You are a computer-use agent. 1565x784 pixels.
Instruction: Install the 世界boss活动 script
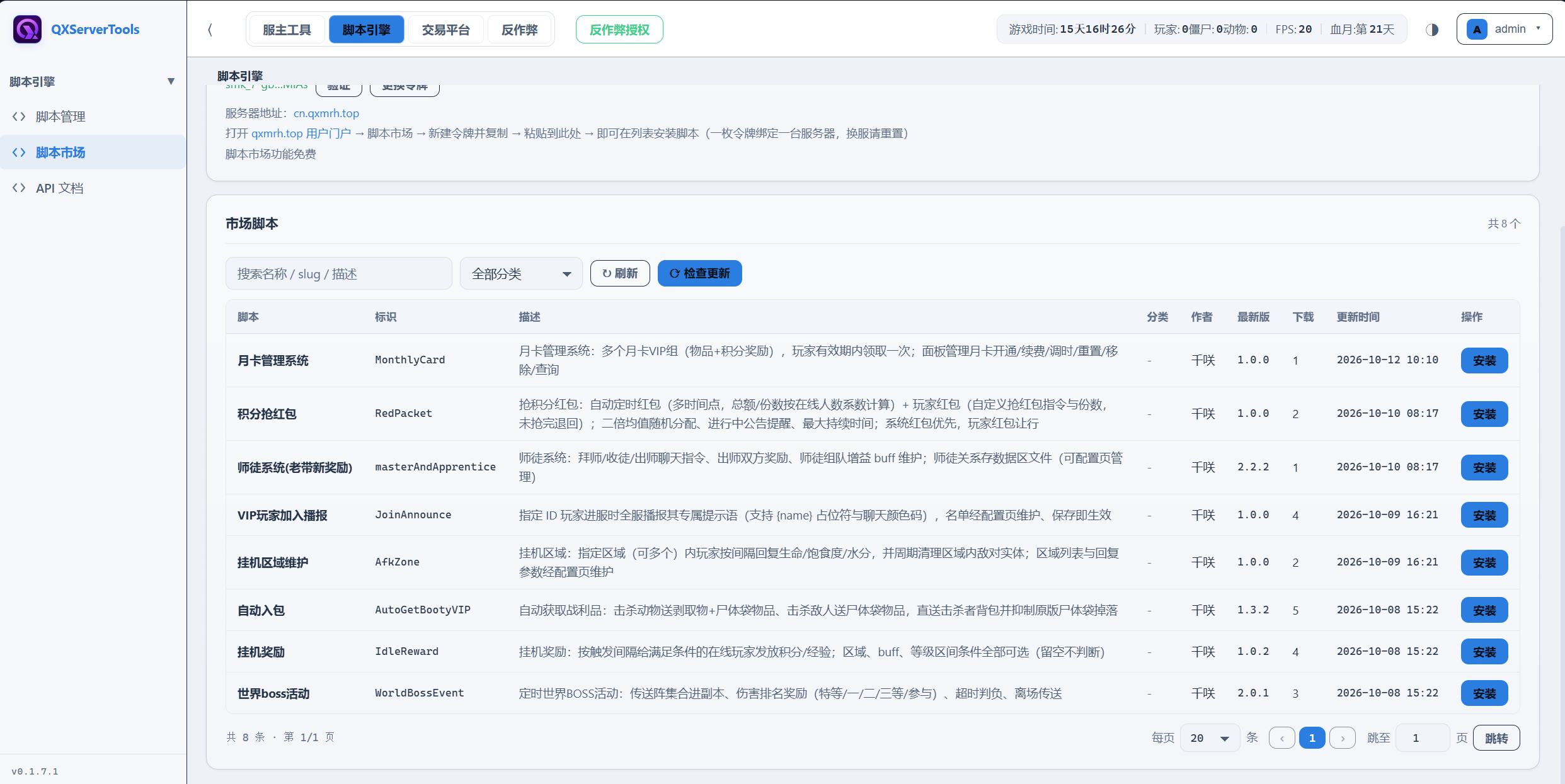(1484, 693)
